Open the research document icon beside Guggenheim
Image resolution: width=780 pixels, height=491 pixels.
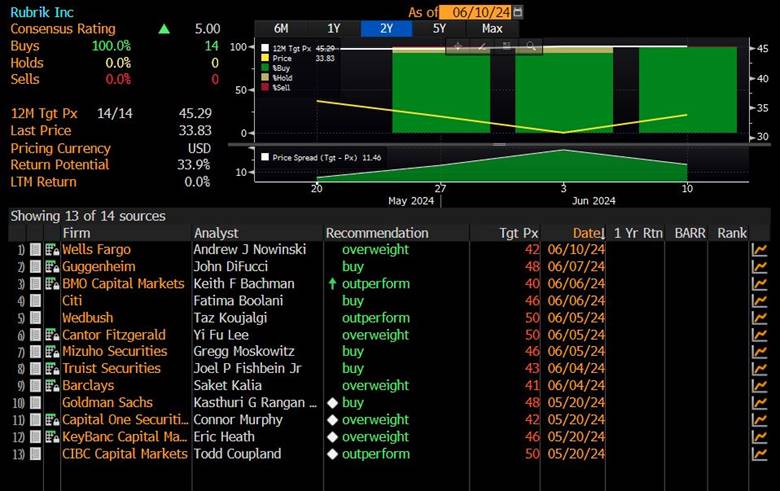pos(52,267)
